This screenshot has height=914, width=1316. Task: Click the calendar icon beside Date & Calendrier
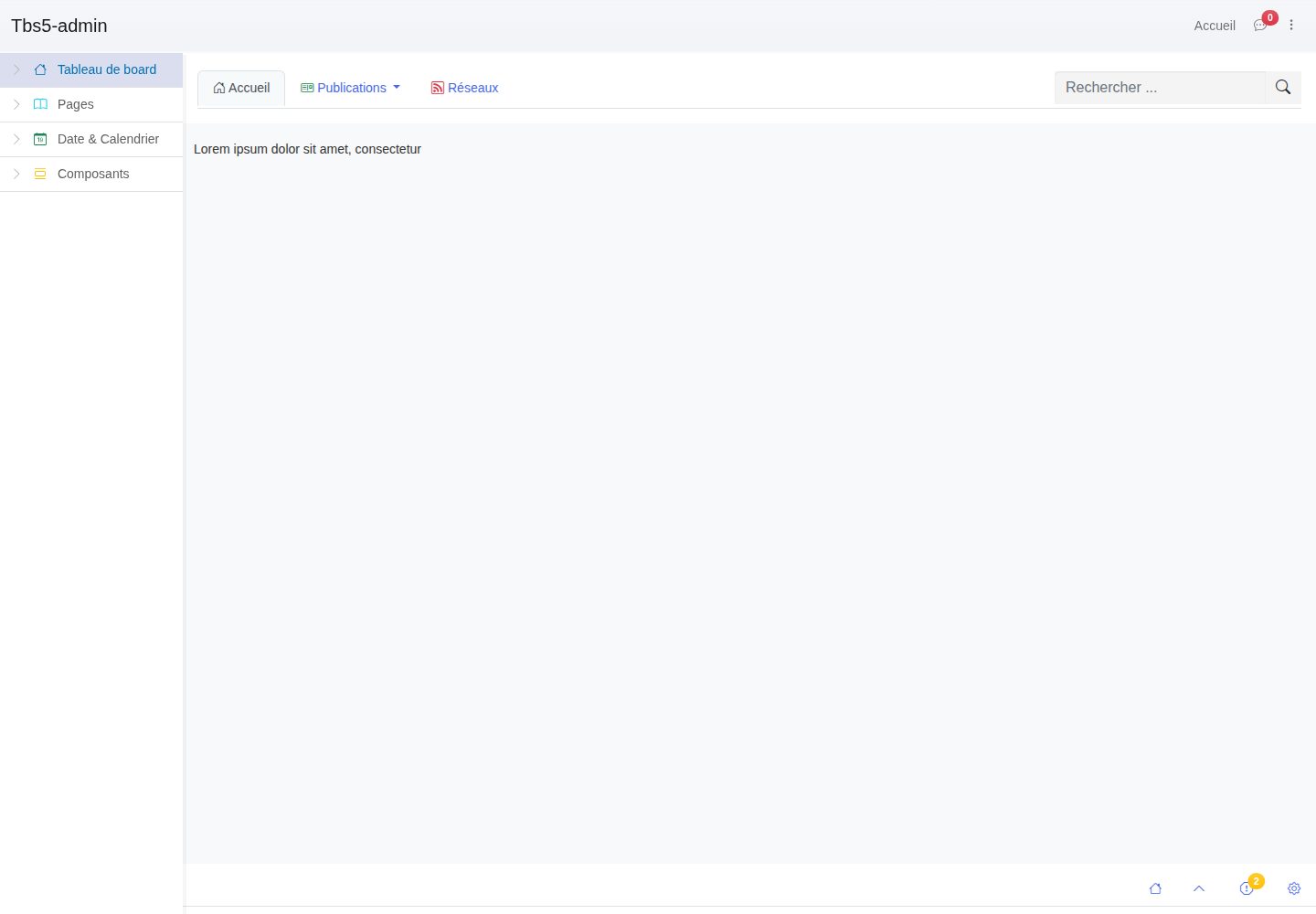tap(40, 139)
